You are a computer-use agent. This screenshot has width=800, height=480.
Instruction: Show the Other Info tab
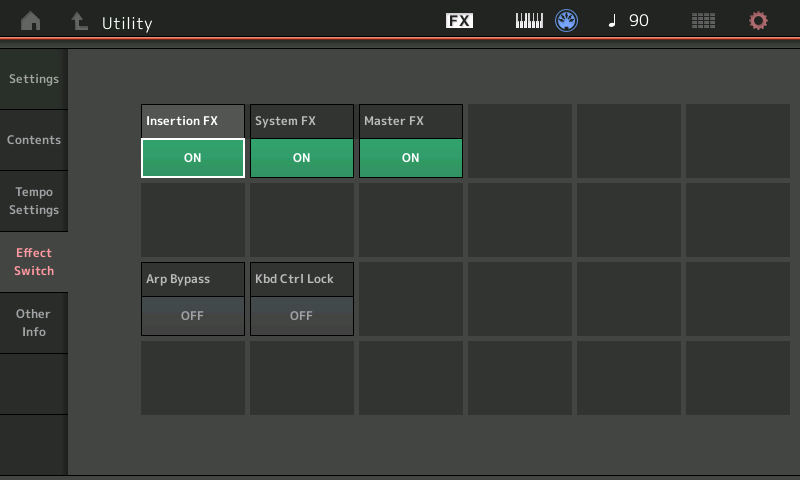pos(34,323)
